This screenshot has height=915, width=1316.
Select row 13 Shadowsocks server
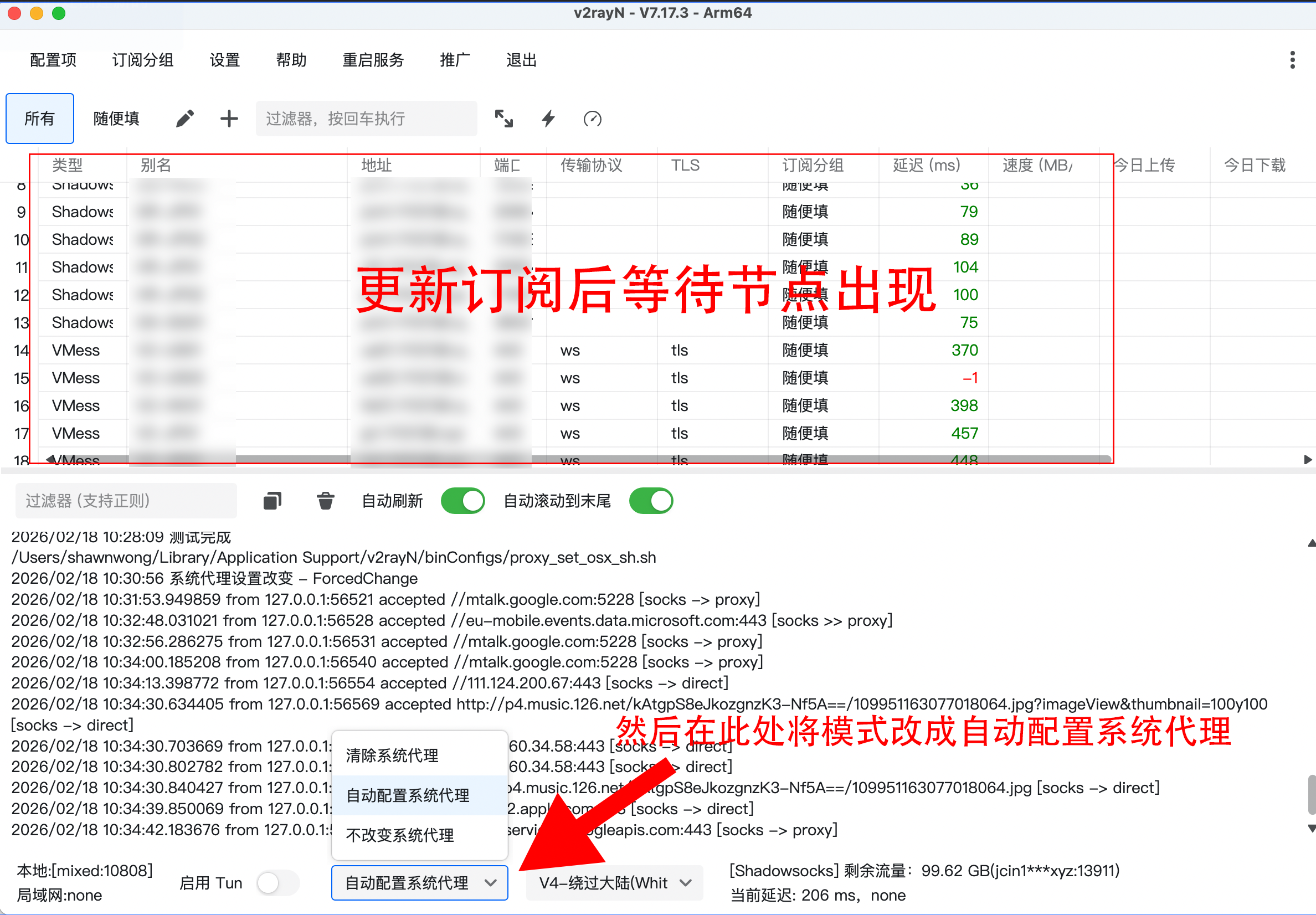pos(658,322)
